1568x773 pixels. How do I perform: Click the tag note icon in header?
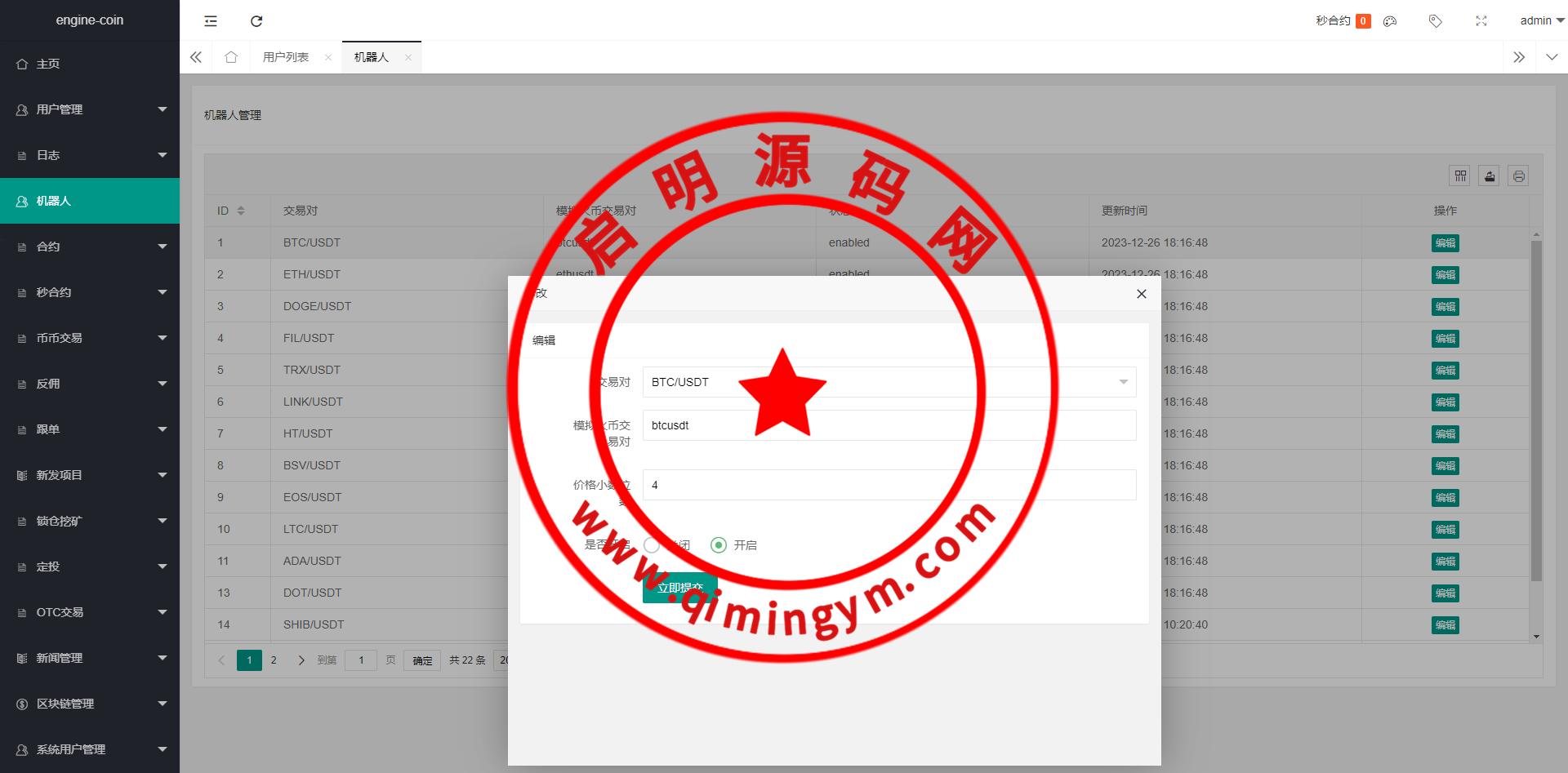click(1435, 21)
